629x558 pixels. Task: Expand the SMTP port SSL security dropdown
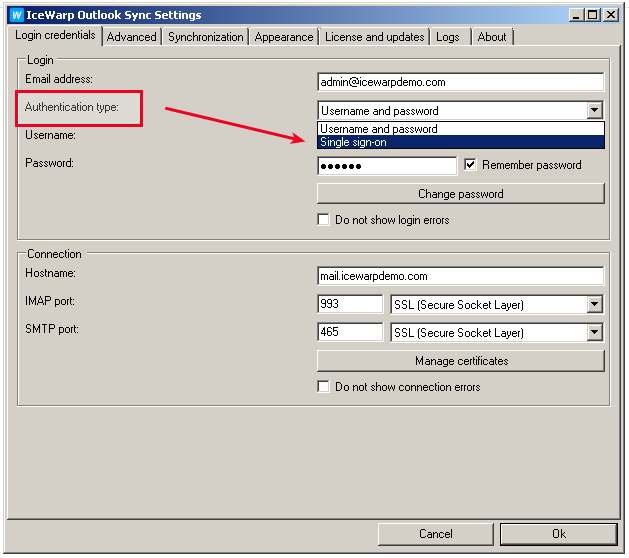pyautogui.click(x=595, y=332)
